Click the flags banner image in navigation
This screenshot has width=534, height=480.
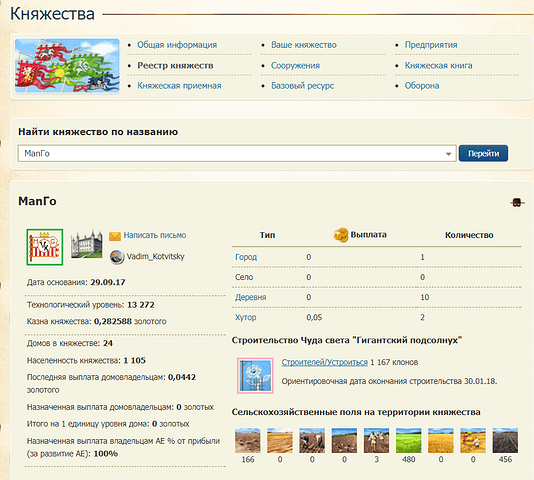(67, 65)
